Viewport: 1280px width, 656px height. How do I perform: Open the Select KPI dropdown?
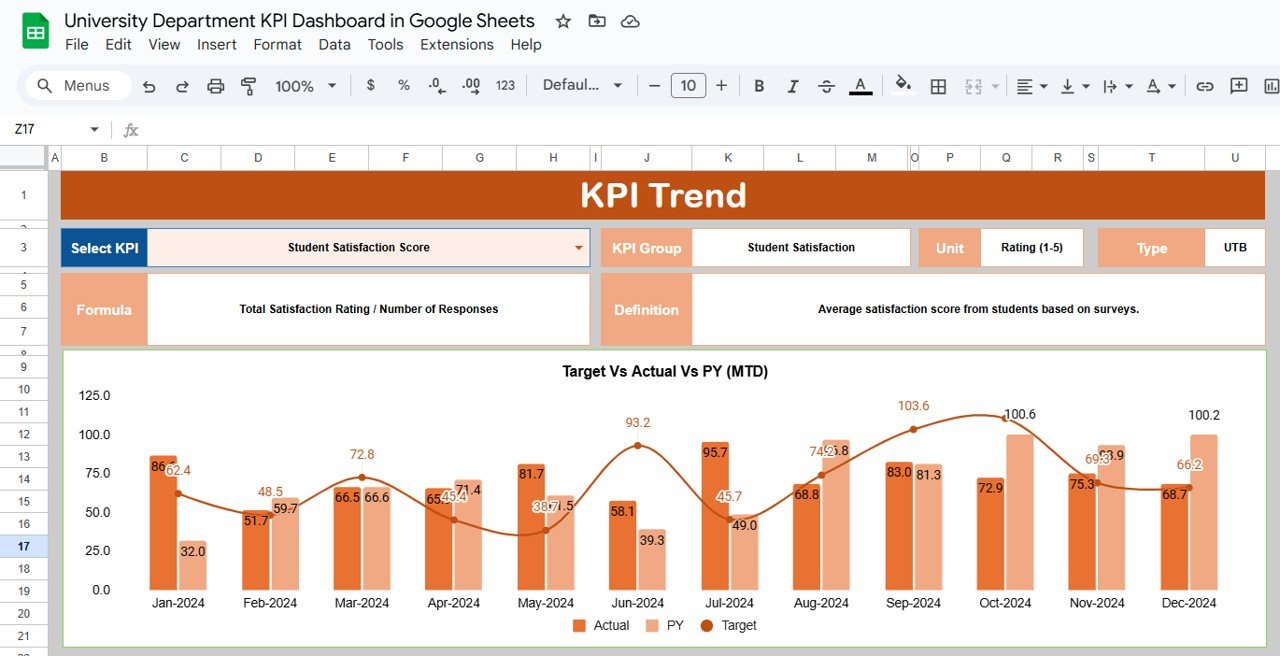click(578, 247)
